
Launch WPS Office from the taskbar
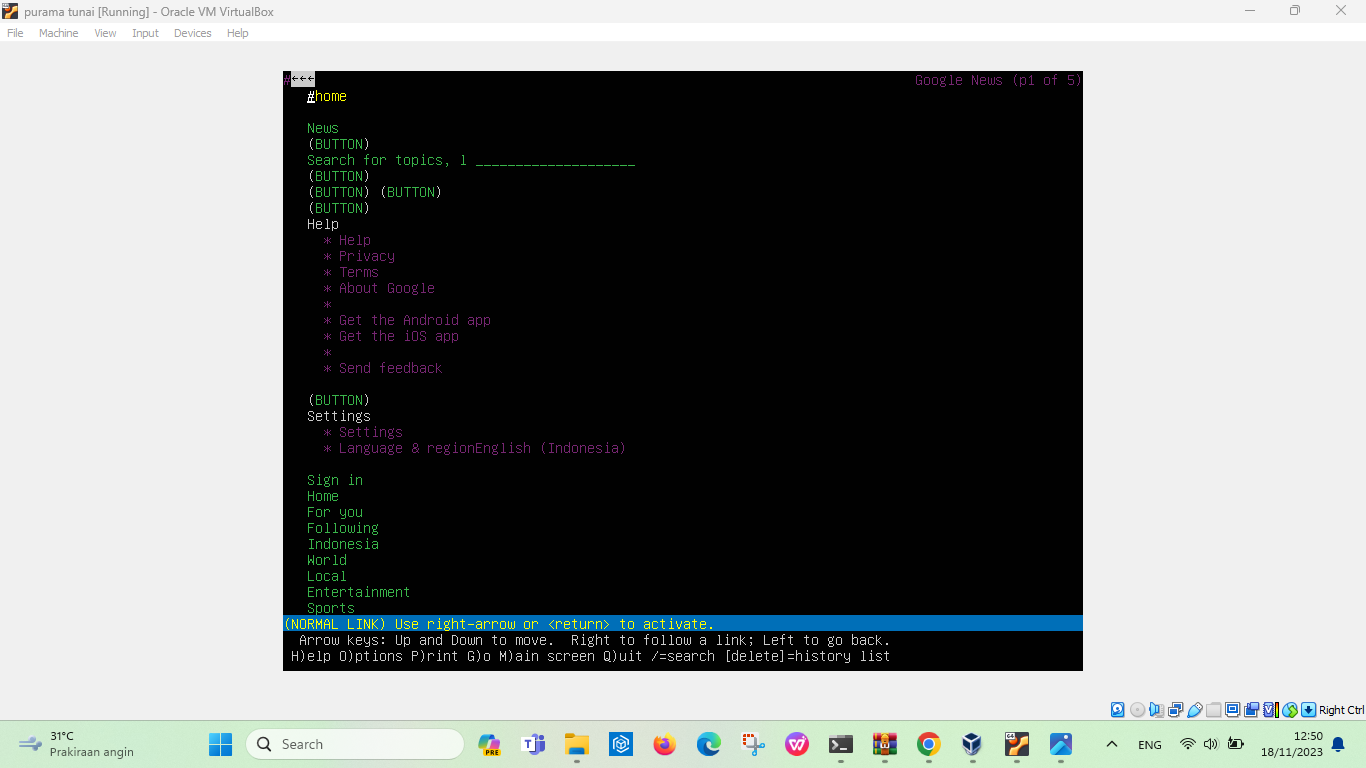[x=797, y=744]
